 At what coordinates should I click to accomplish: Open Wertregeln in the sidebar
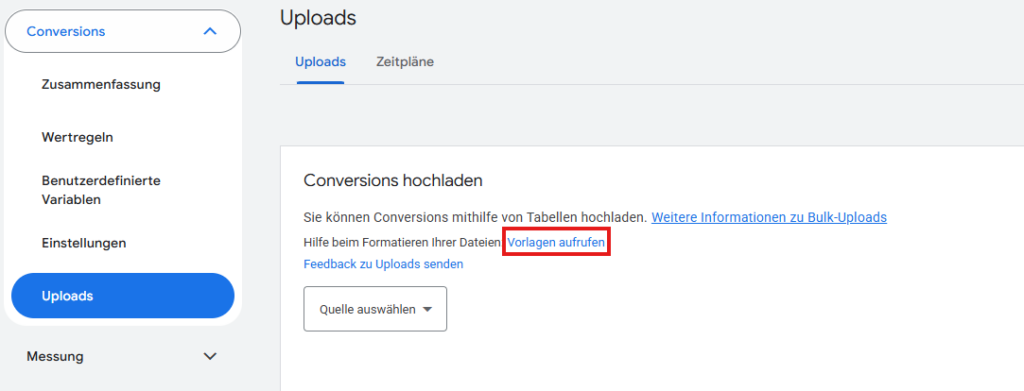pyautogui.click(x=77, y=138)
